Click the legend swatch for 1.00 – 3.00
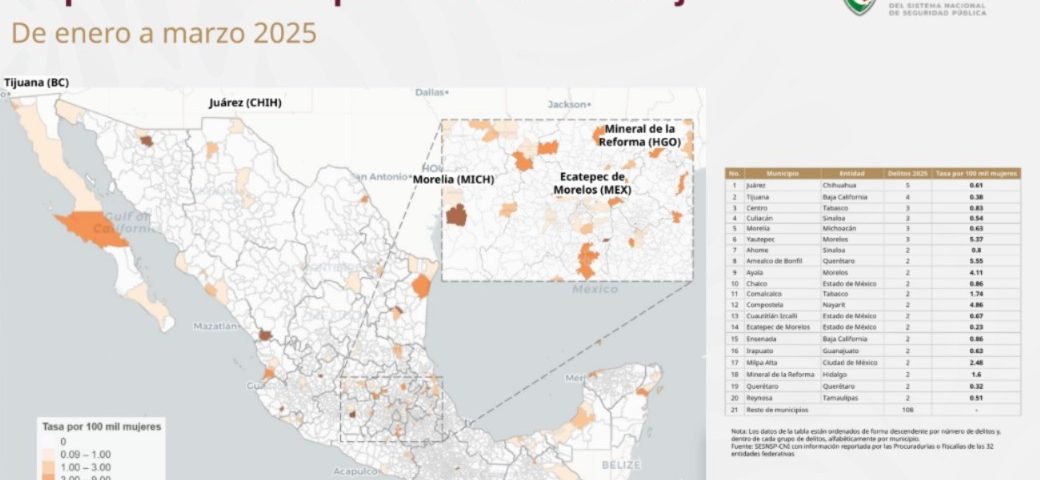The image size is (1040, 480). (49, 467)
